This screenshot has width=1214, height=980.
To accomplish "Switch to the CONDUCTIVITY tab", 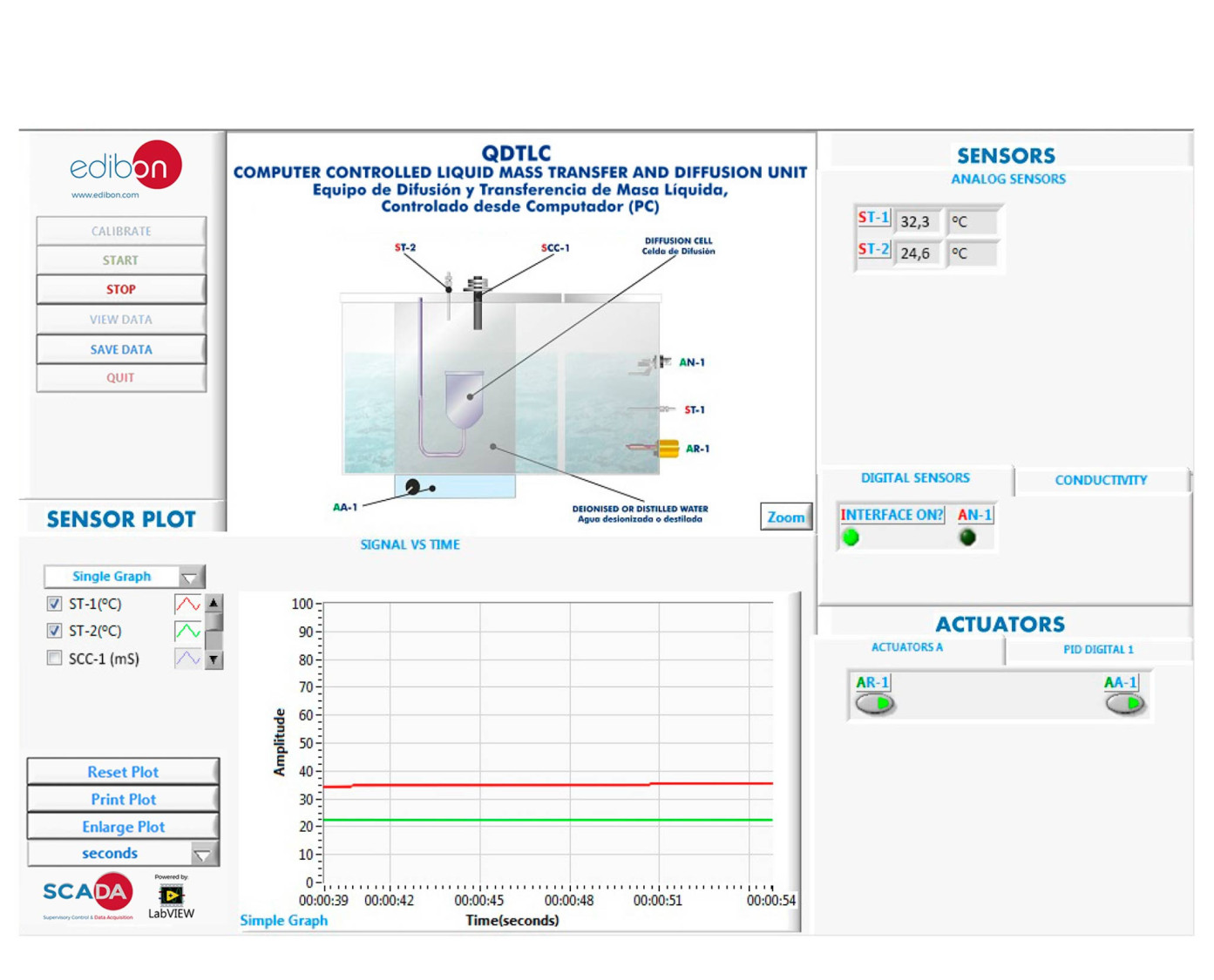I will [x=1101, y=480].
